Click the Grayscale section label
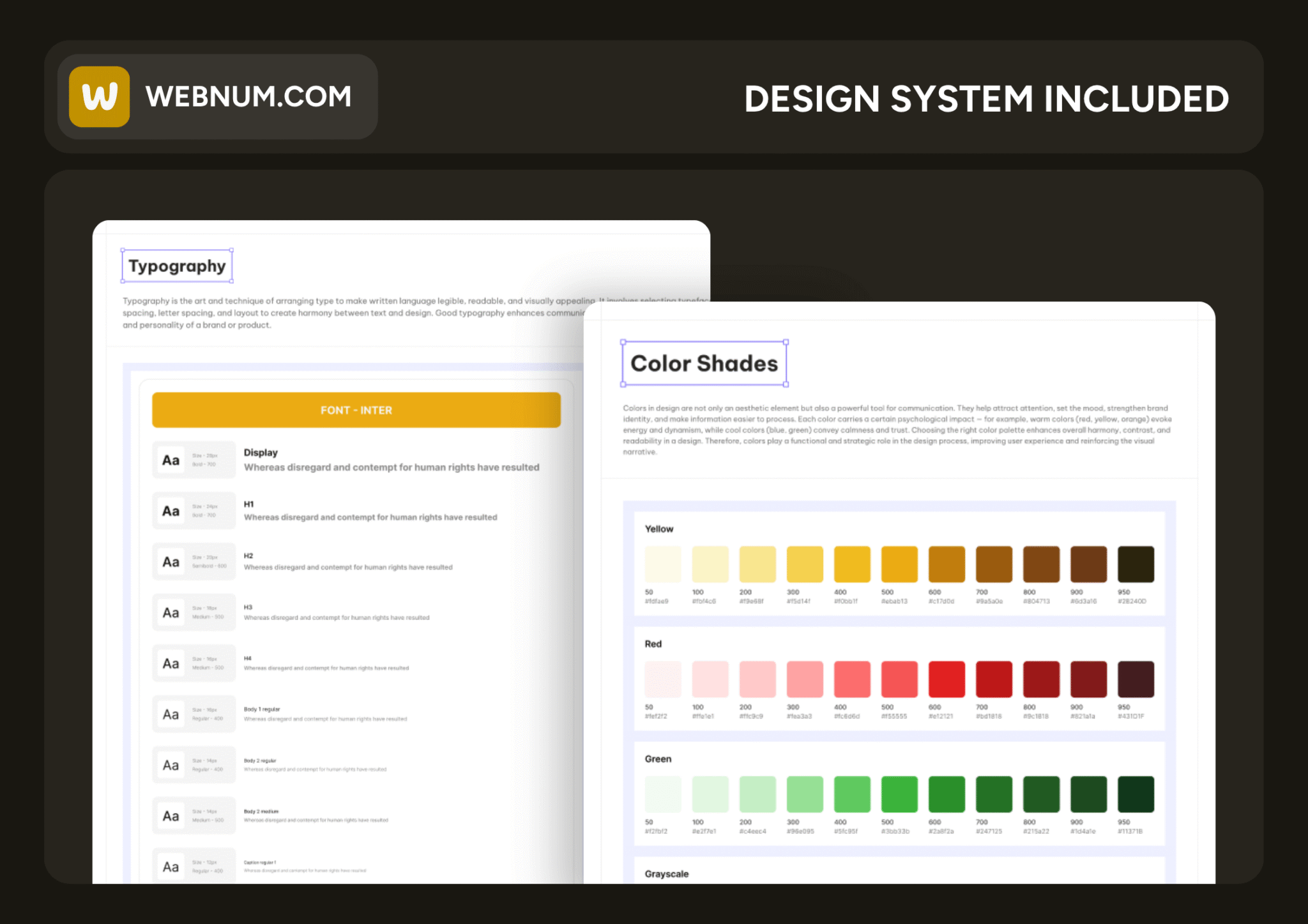Screen dimensions: 1308x924 coord(666,874)
